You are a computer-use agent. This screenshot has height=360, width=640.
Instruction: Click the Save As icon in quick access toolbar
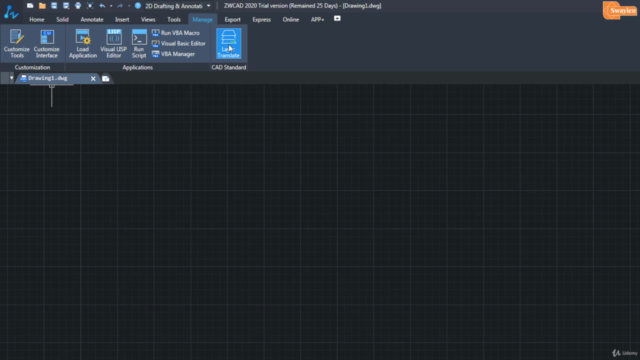pos(66,6)
